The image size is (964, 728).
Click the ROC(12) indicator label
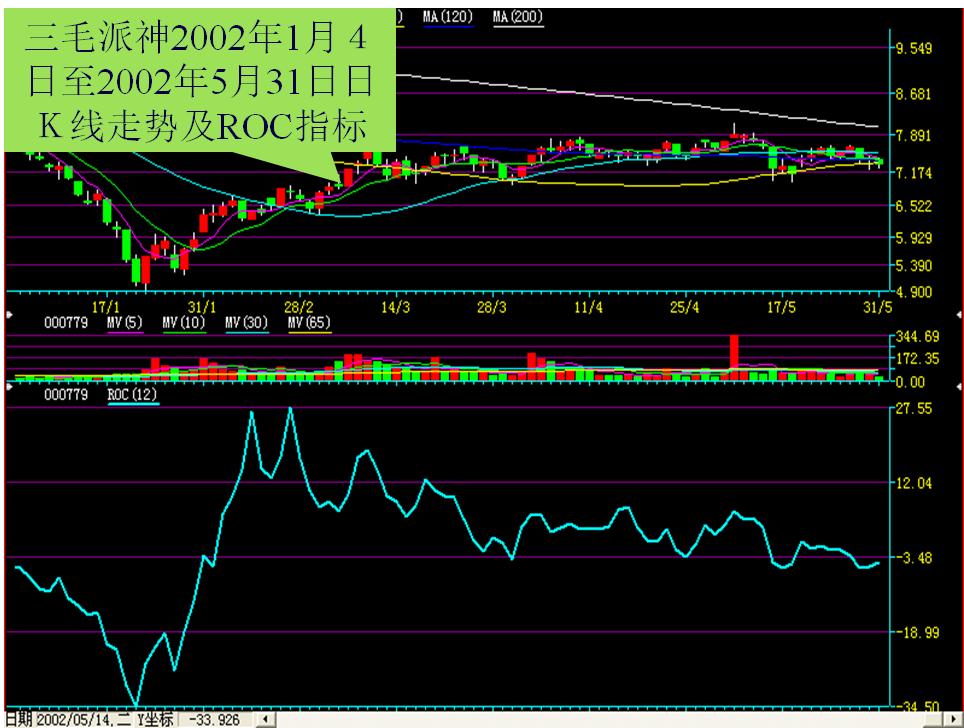click(132, 395)
